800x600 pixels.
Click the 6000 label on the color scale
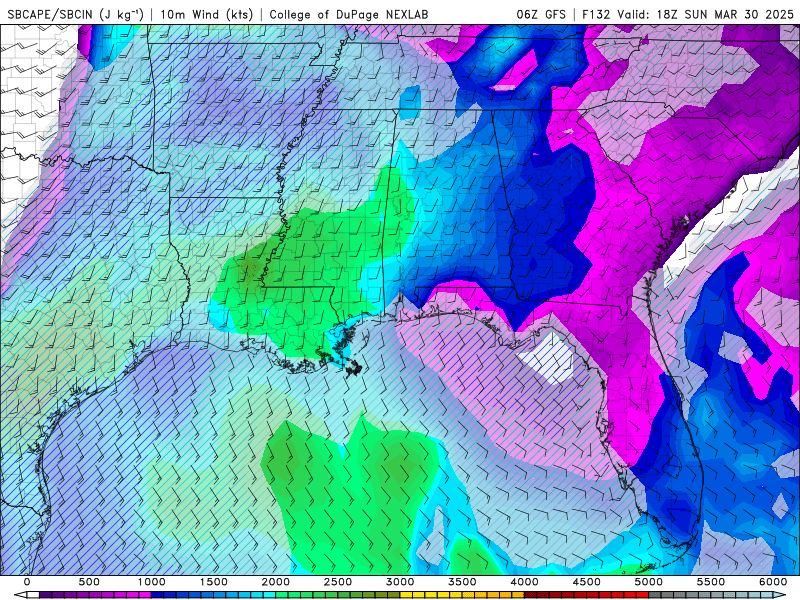tap(773, 582)
